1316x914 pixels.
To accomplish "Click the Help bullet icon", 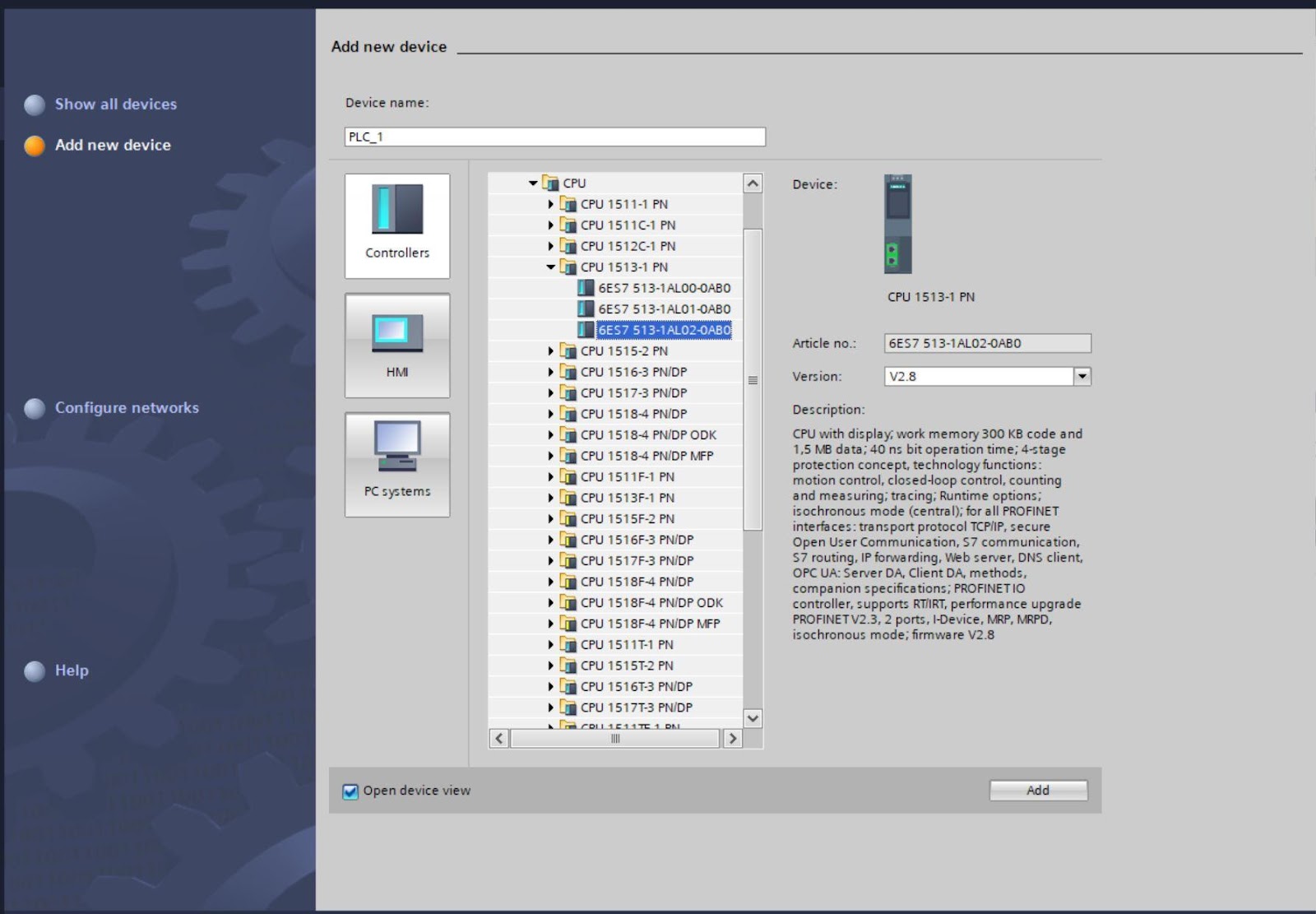I will click(x=35, y=671).
